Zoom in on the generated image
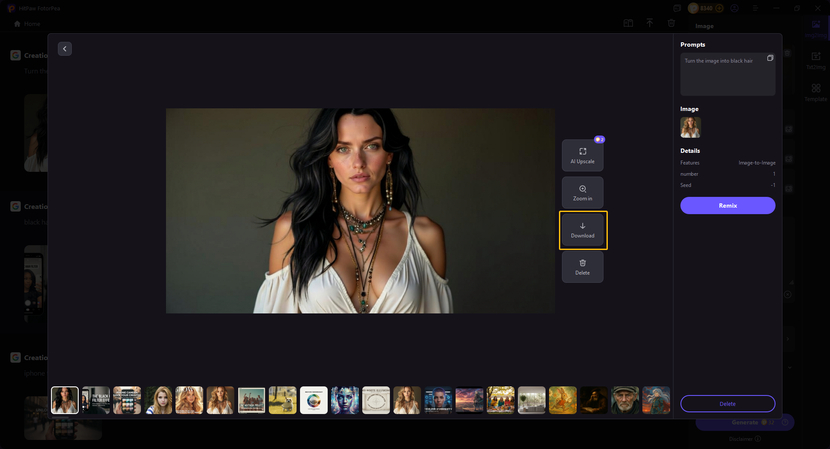This screenshot has height=449, width=830. [x=582, y=193]
